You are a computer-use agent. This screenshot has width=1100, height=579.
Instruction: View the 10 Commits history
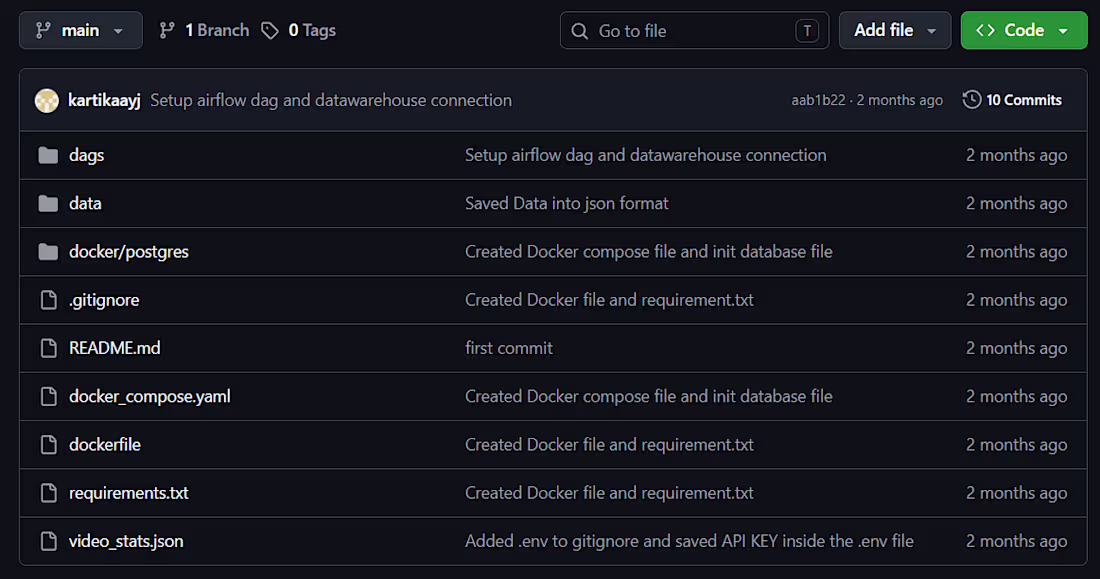pos(1012,100)
